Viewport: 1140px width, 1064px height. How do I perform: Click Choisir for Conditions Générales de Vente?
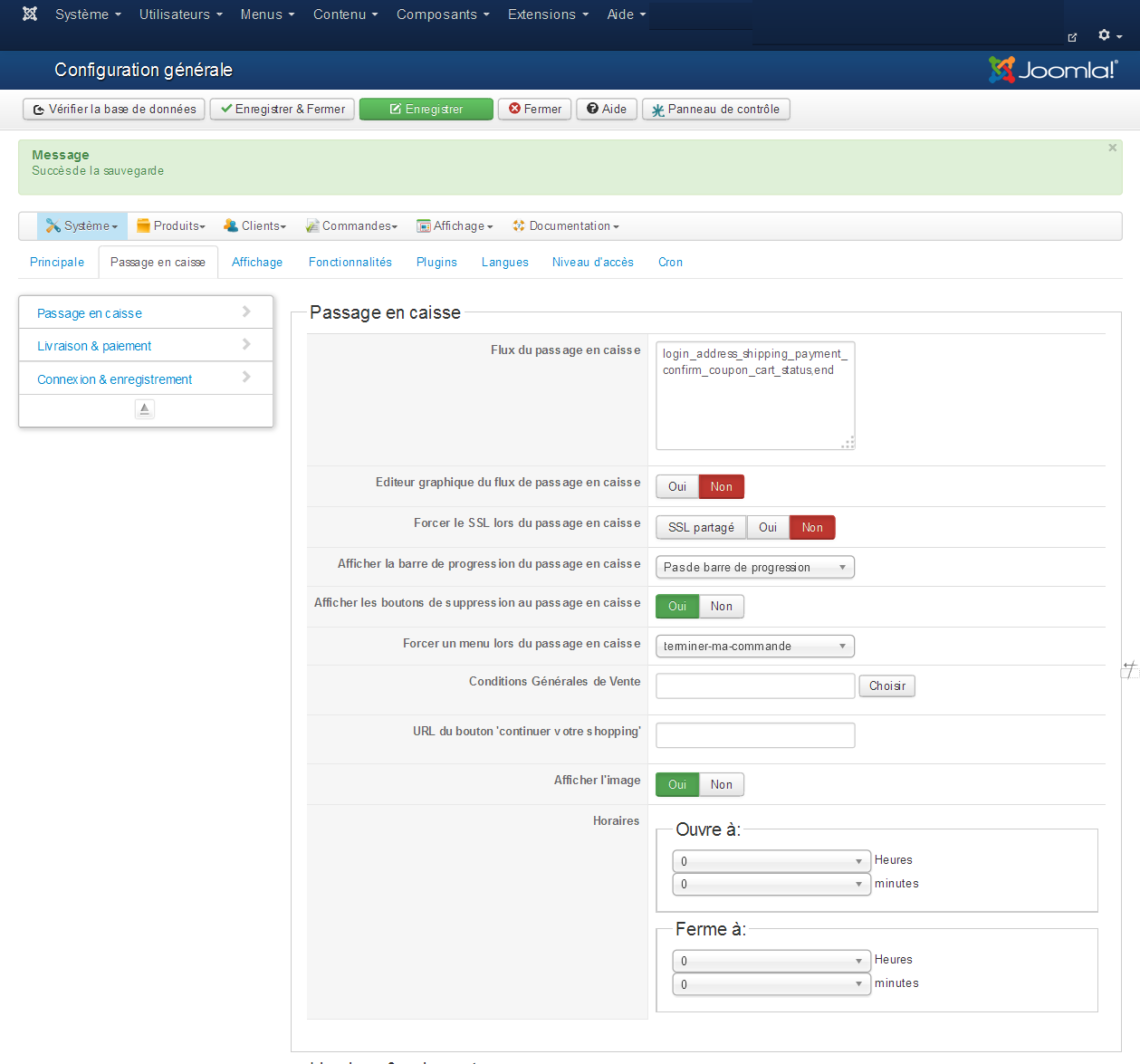coord(887,685)
